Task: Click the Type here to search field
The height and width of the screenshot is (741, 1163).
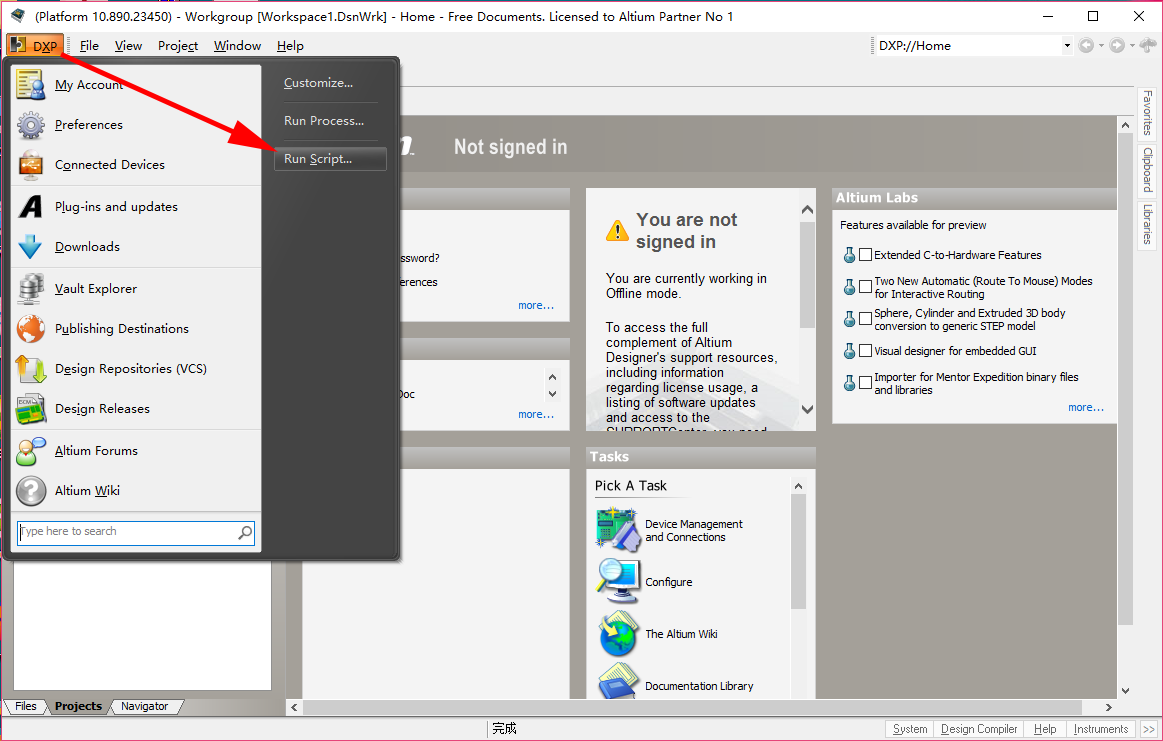Action: pyautogui.click(x=136, y=532)
